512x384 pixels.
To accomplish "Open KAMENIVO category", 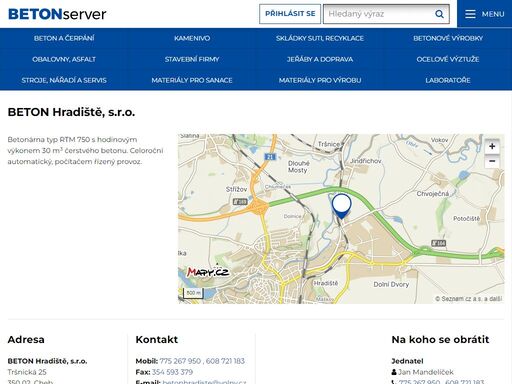I will pos(192,38).
